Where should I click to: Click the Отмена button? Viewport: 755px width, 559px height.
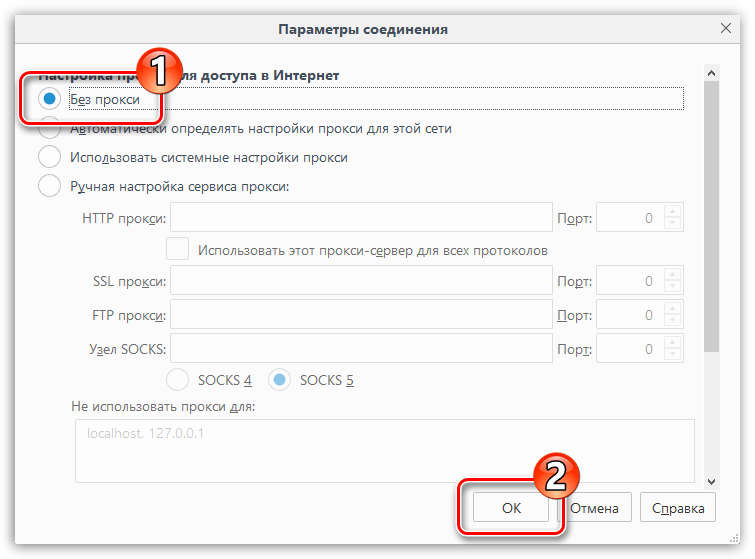(x=596, y=507)
